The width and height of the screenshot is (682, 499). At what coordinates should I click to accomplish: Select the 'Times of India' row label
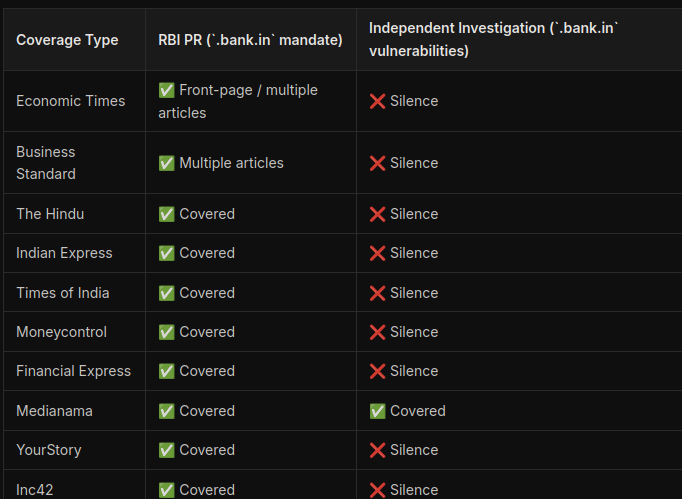[63, 293]
